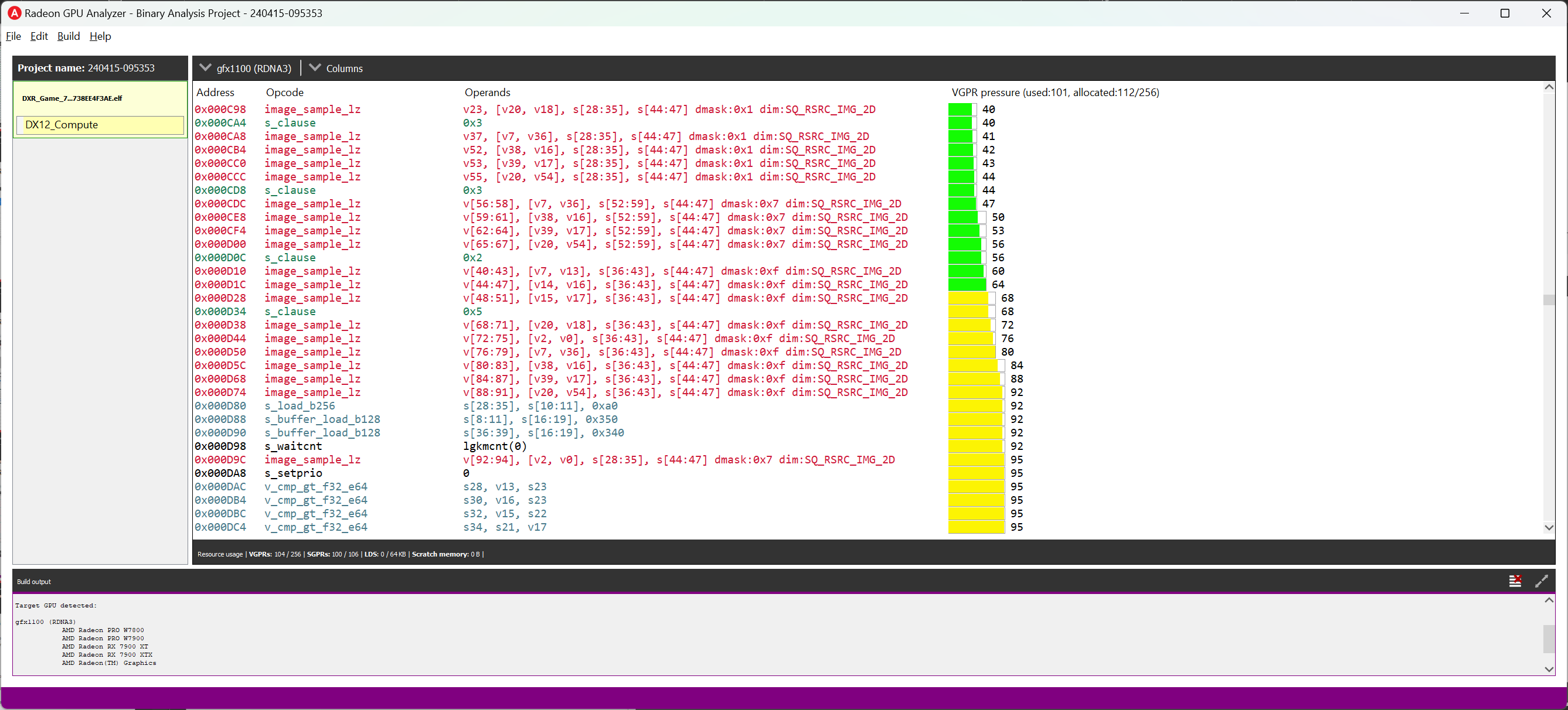Screen dimensions: 1568x710
Task: Select the instruction at address 0x000D80
Action: tap(220, 405)
